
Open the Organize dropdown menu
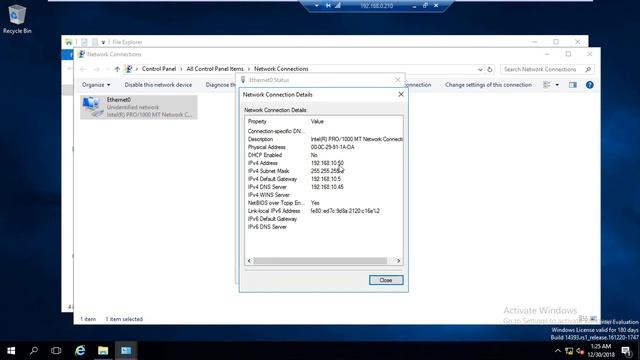point(96,85)
